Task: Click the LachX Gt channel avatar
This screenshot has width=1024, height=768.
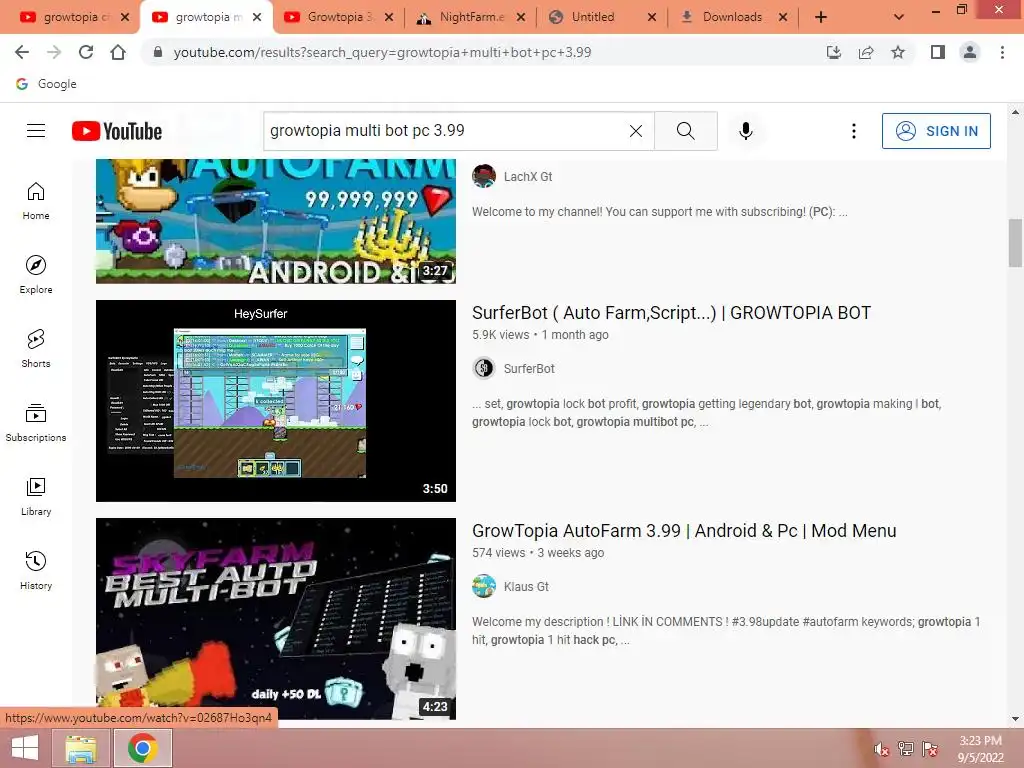Action: [484, 176]
